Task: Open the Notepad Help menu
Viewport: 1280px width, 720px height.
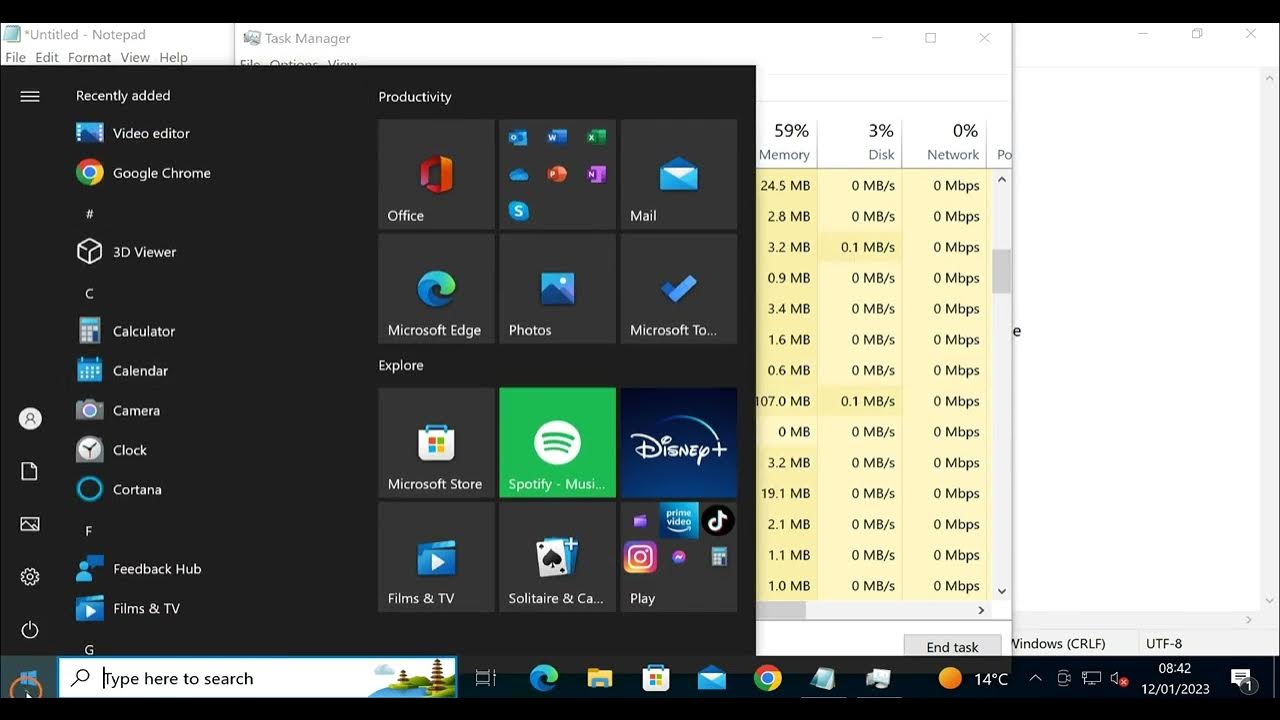Action: pyautogui.click(x=173, y=57)
